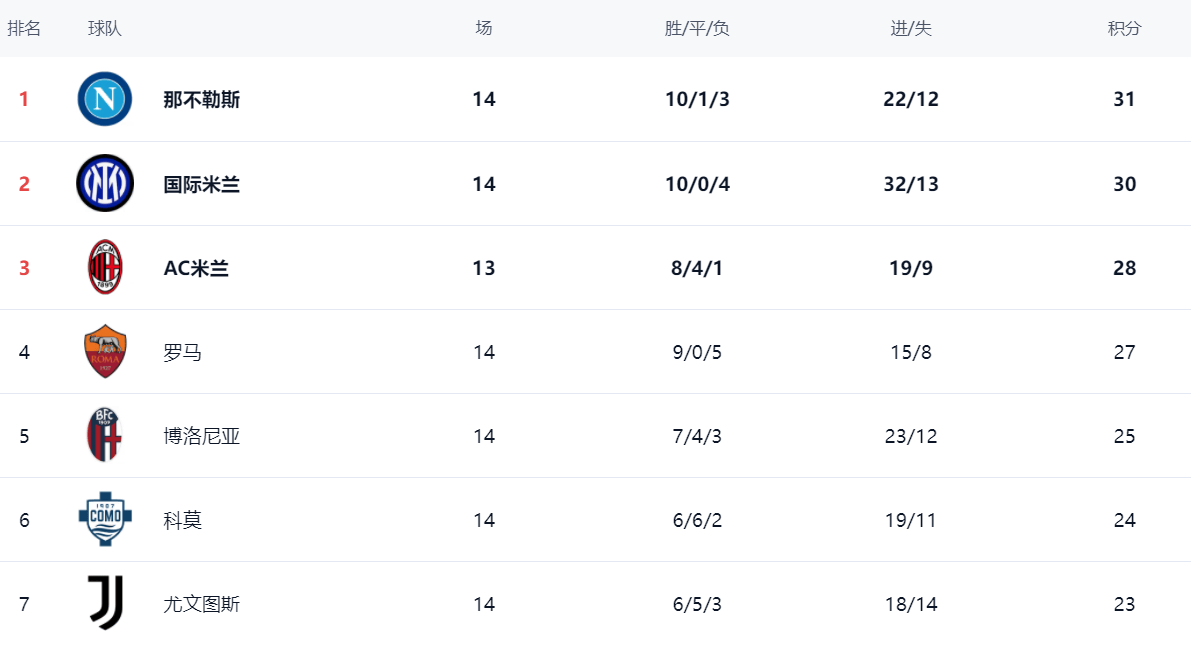Open the 罗马 team page

pyautogui.click(x=182, y=352)
